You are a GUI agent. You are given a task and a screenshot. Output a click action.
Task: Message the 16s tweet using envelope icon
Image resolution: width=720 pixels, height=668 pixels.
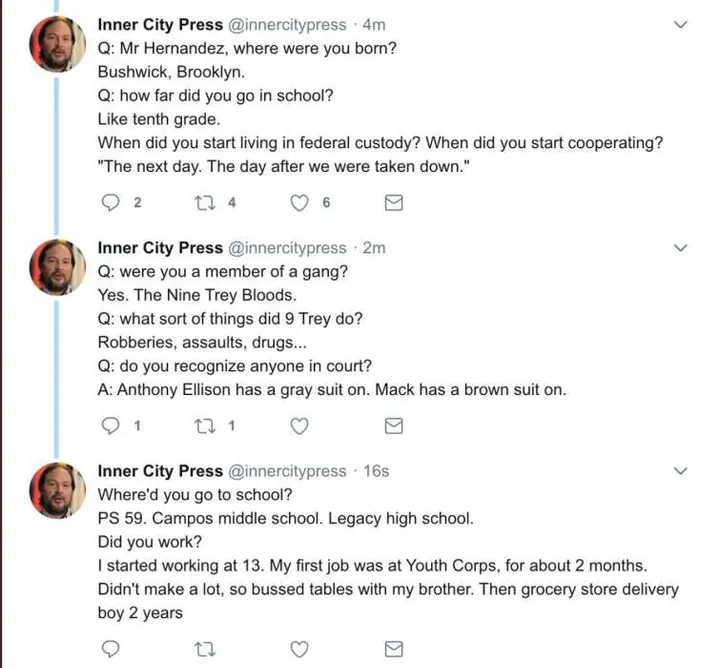click(x=394, y=649)
